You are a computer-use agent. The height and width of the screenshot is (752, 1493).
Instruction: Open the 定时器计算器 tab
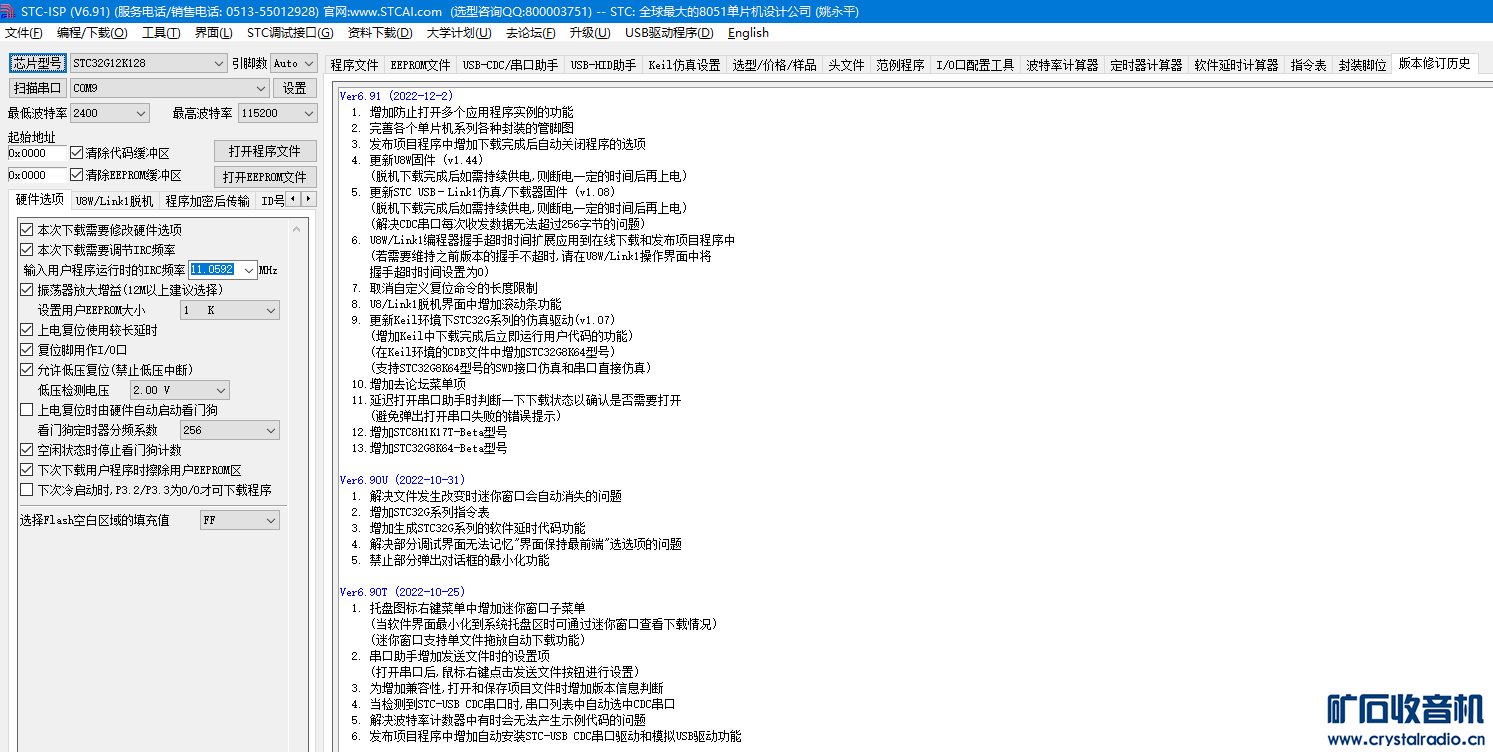[x=1146, y=65]
